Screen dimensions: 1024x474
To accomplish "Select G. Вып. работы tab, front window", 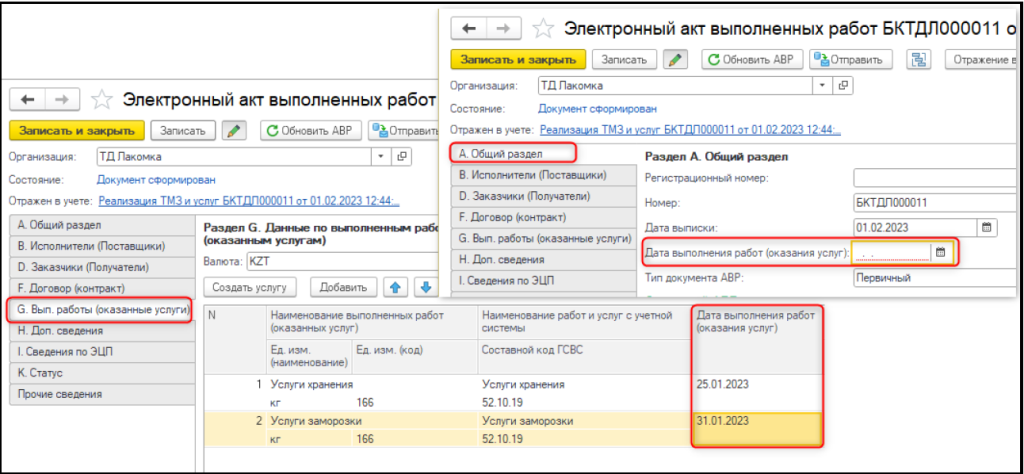I will pyautogui.click(x=543, y=238).
